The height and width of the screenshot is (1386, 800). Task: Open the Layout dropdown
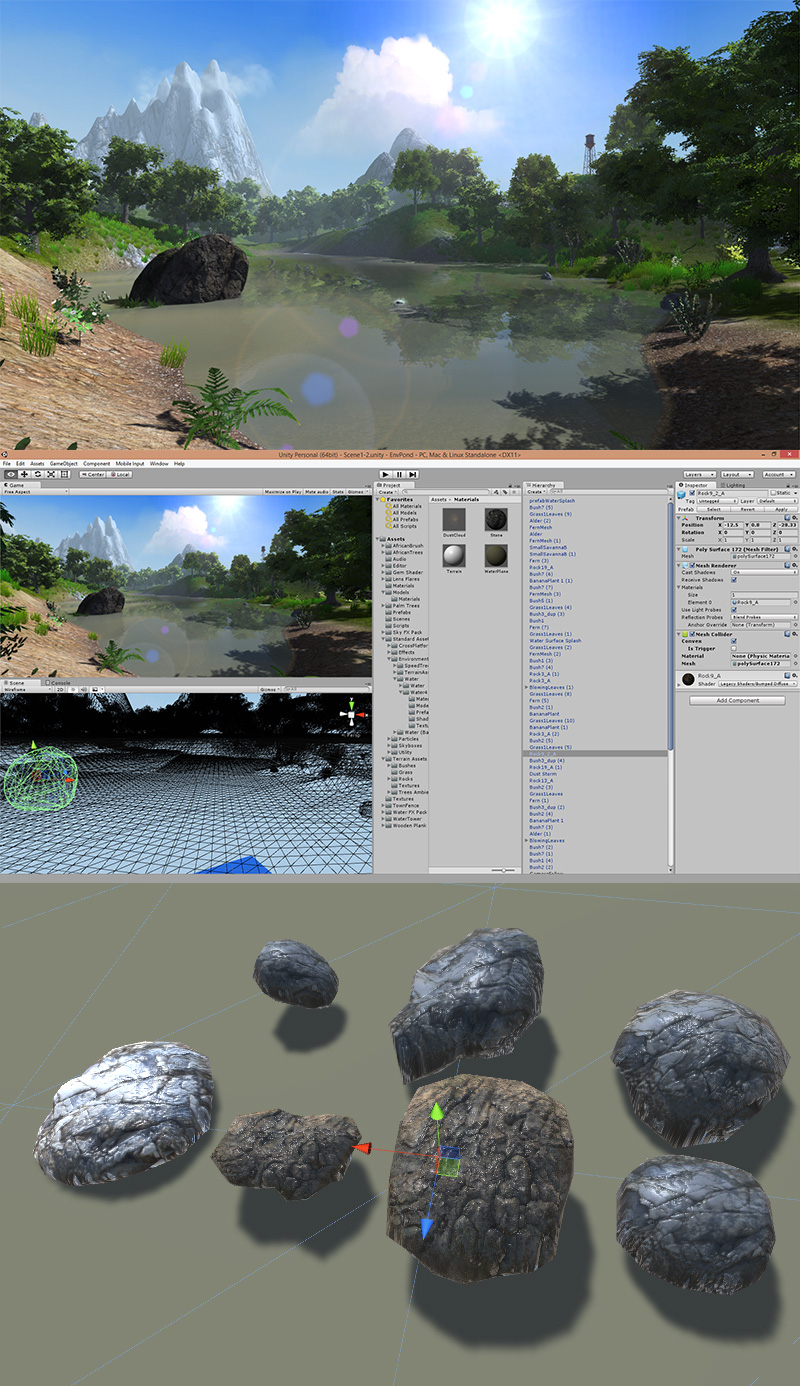(x=736, y=474)
